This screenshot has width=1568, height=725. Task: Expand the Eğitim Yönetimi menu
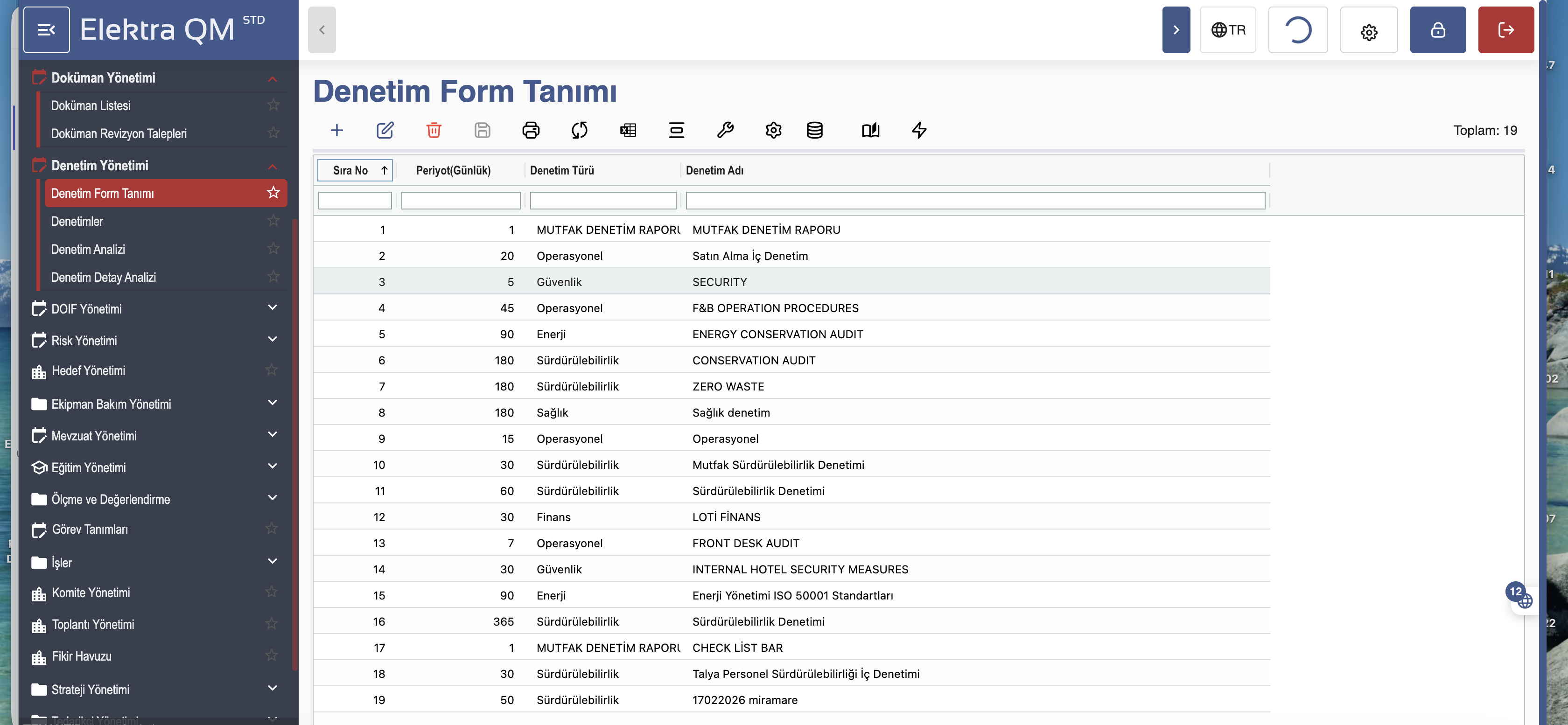click(272, 466)
